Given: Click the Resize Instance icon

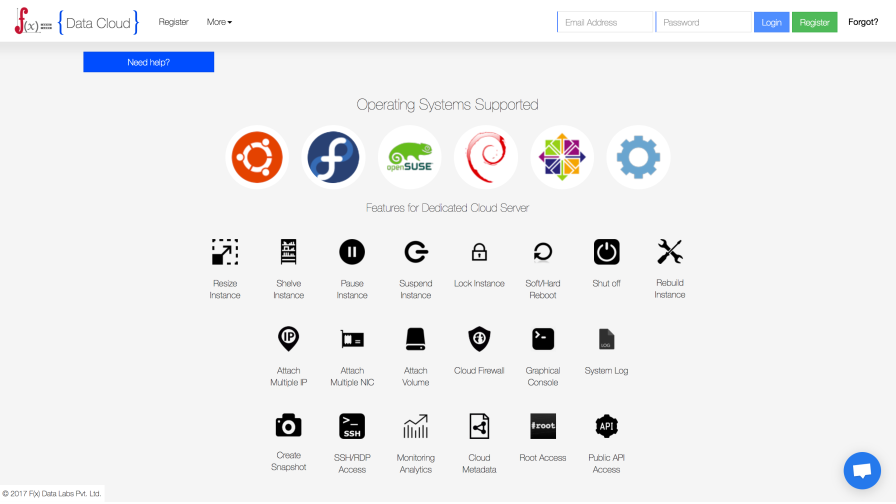Looking at the screenshot, I should pos(225,252).
